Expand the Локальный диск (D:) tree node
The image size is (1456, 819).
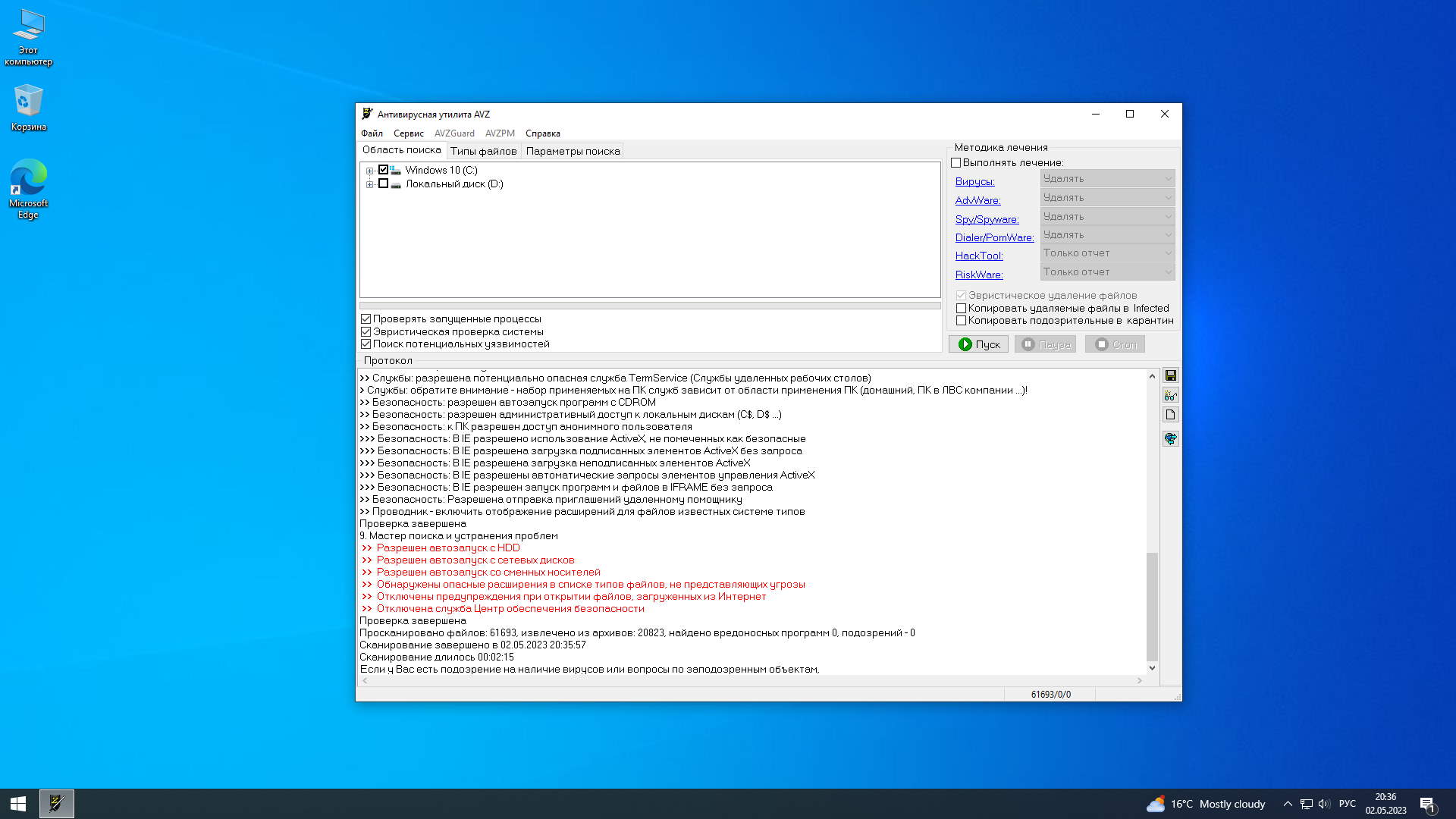[369, 184]
